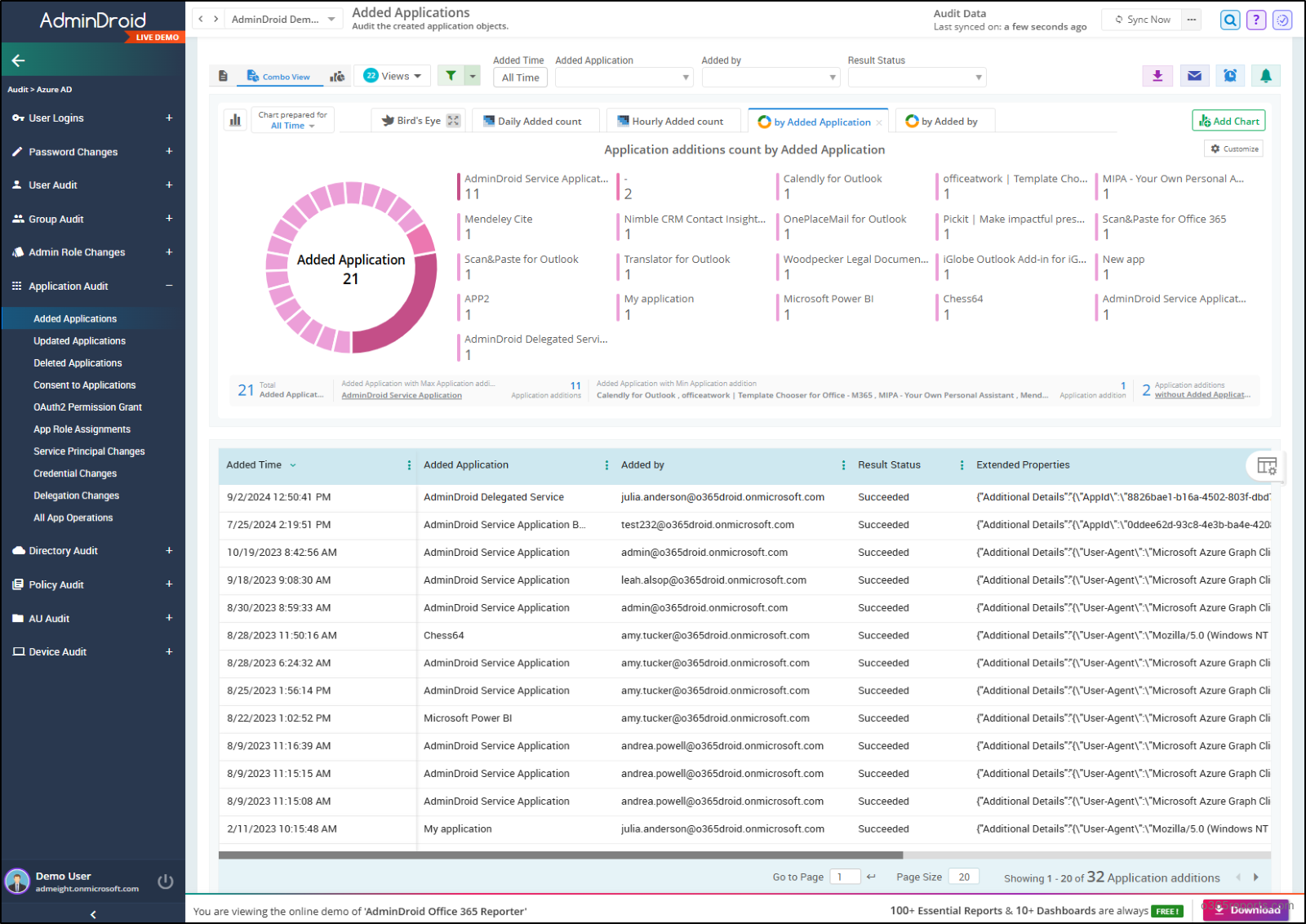Open the Views dropdown
This screenshot has width=1306, height=924.
point(393,76)
